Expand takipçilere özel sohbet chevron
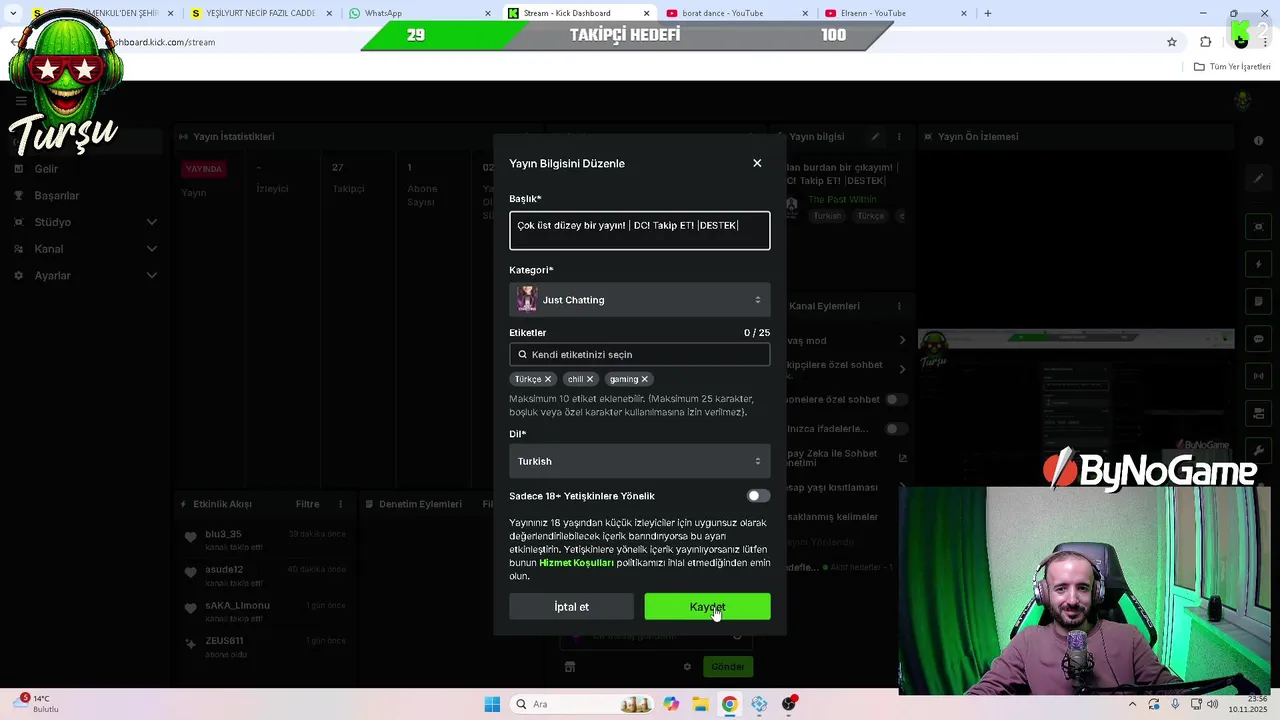 pos(903,369)
